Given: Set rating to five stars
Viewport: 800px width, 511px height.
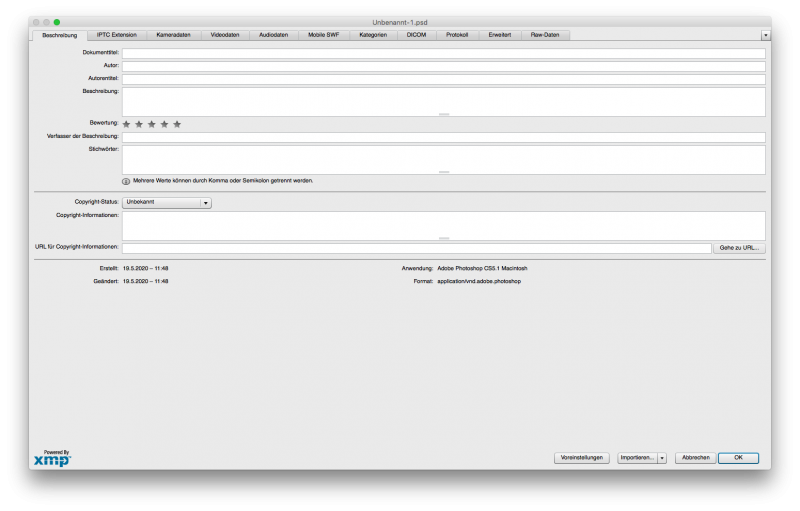Looking at the screenshot, I should tap(177, 124).
